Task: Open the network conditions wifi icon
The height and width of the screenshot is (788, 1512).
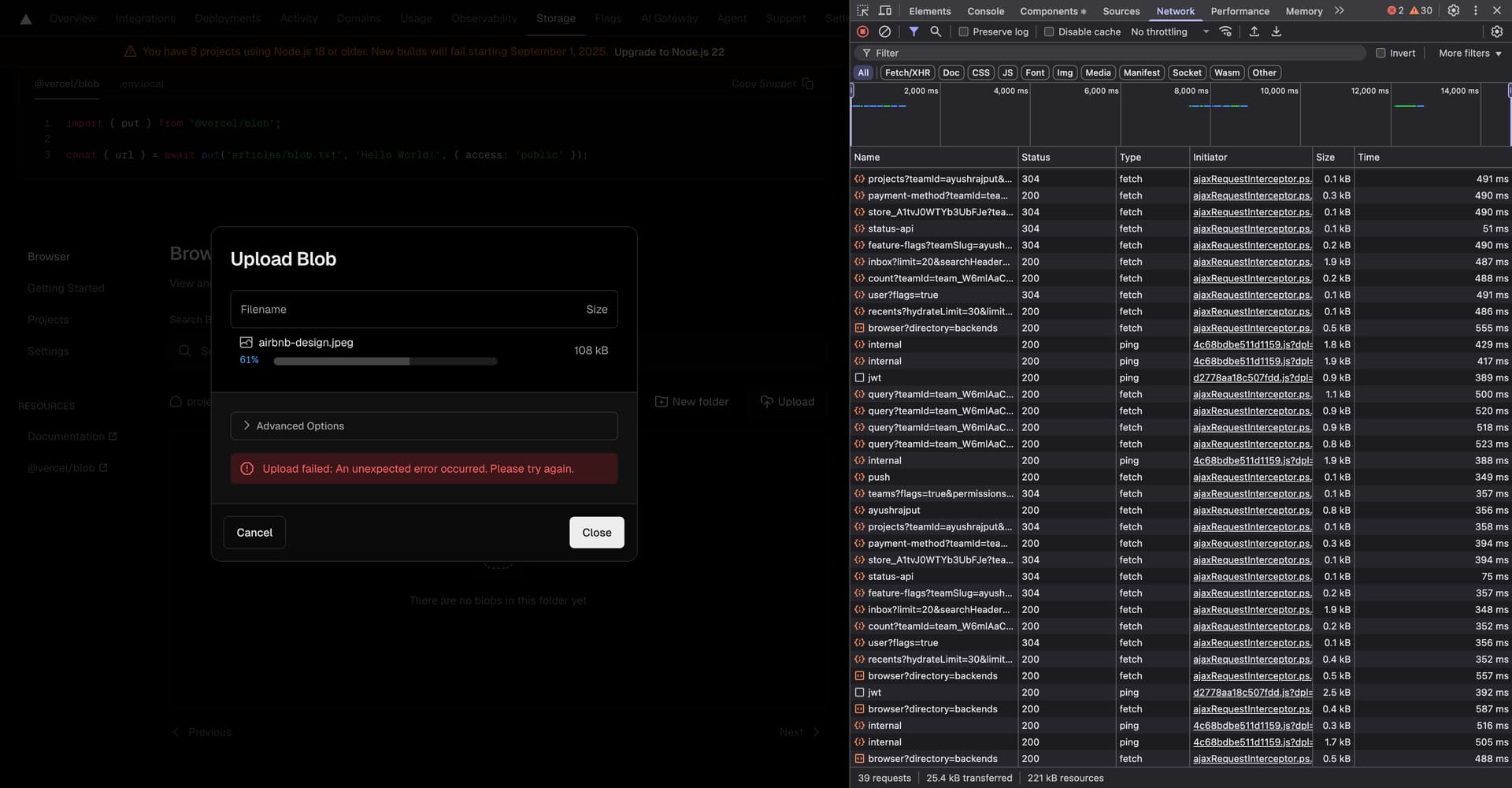Action: click(x=1225, y=32)
